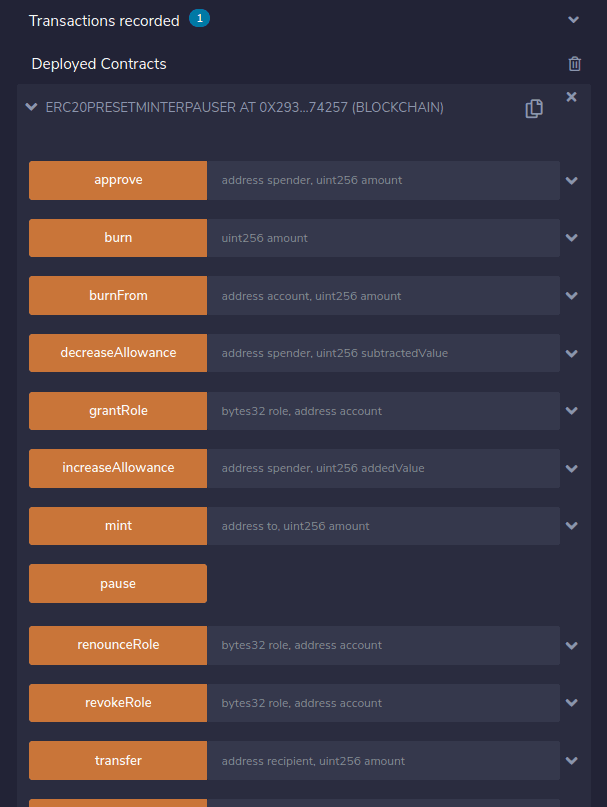The width and height of the screenshot is (607, 807).
Task: Expand the grantRole function parameters
Action: pyautogui.click(x=572, y=411)
